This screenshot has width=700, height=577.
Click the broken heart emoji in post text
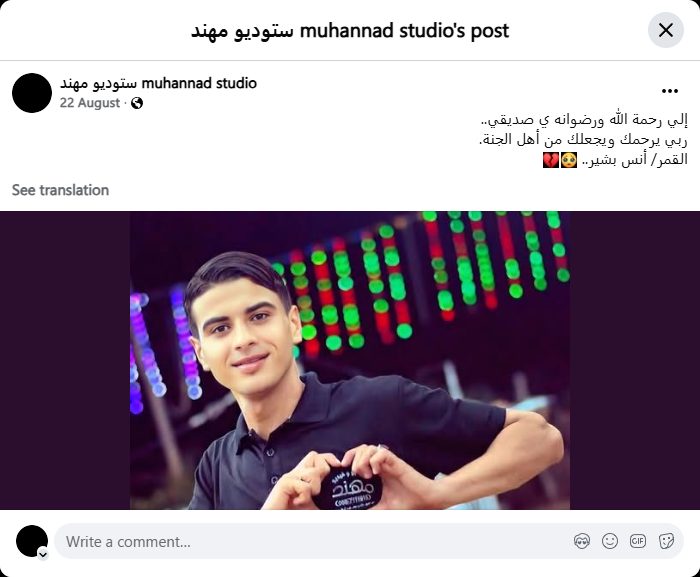tap(551, 160)
